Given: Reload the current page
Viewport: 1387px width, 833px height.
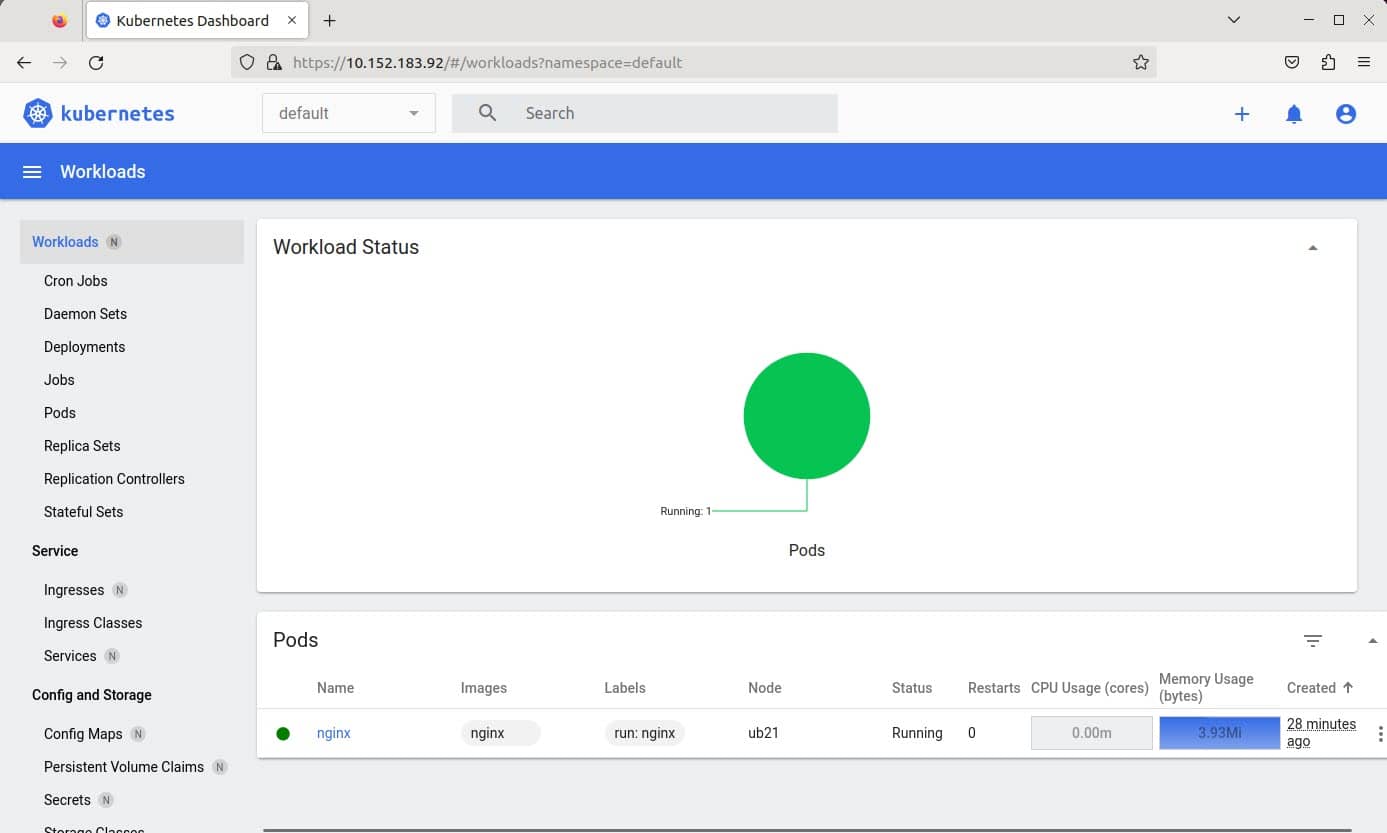Looking at the screenshot, I should [96, 62].
